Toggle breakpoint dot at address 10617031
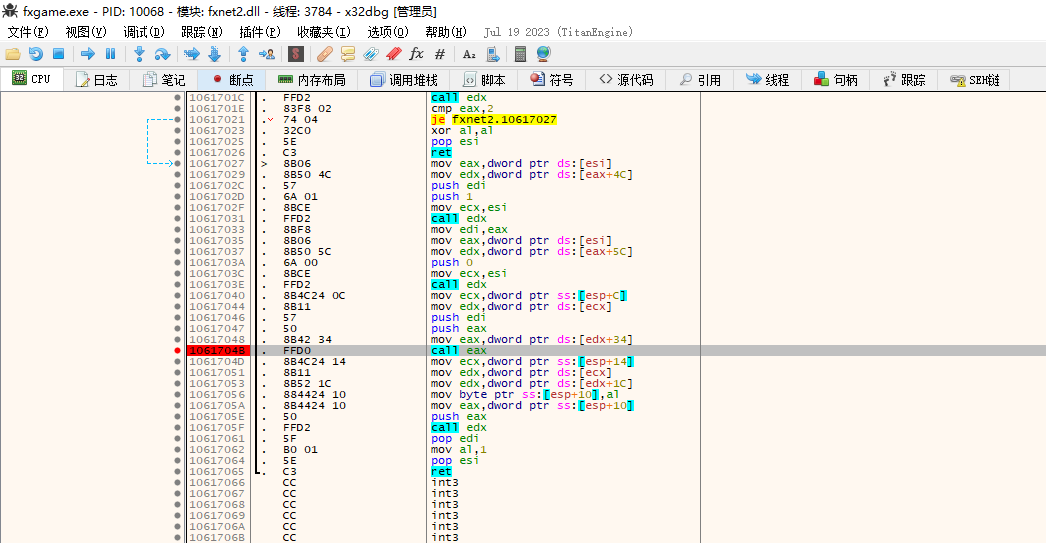The height and width of the screenshot is (543, 1046). pos(177,218)
